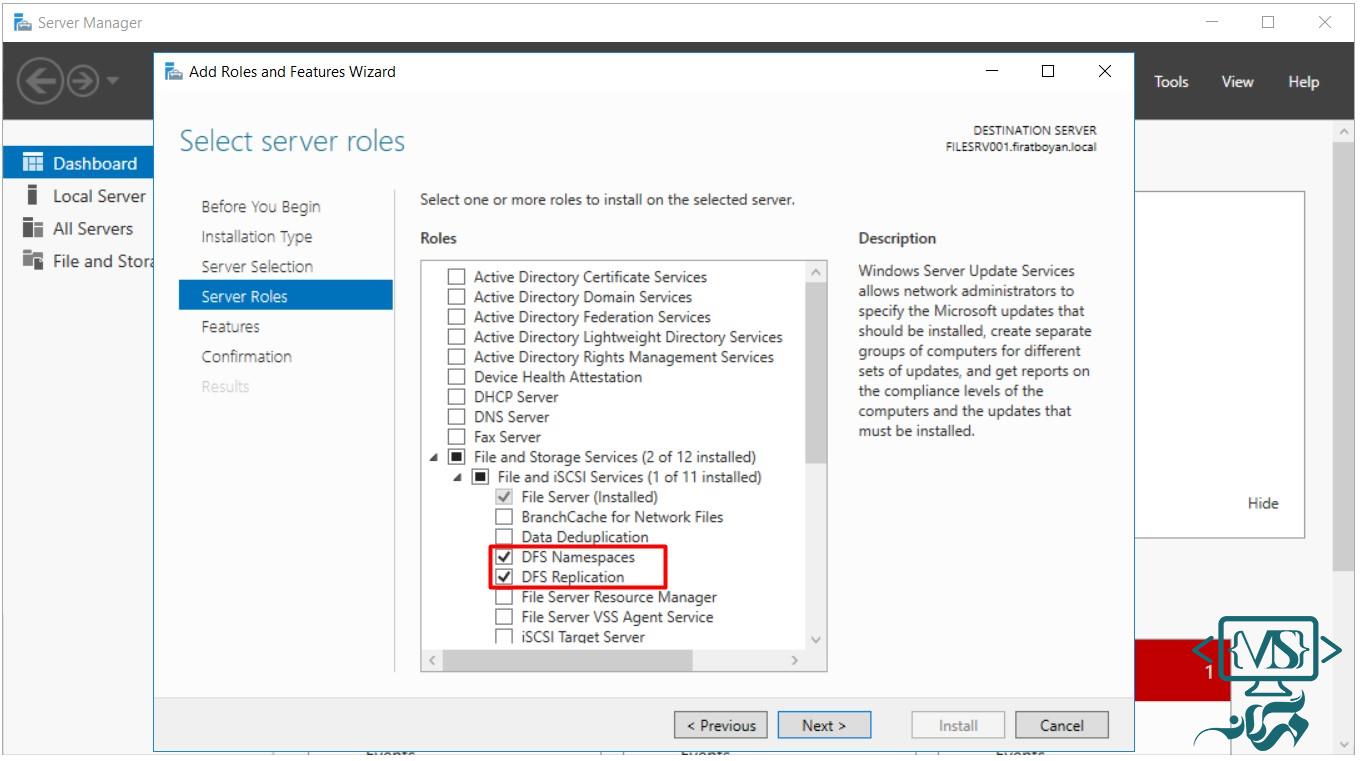Open the View menu in Server Manager

tap(1237, 82)
